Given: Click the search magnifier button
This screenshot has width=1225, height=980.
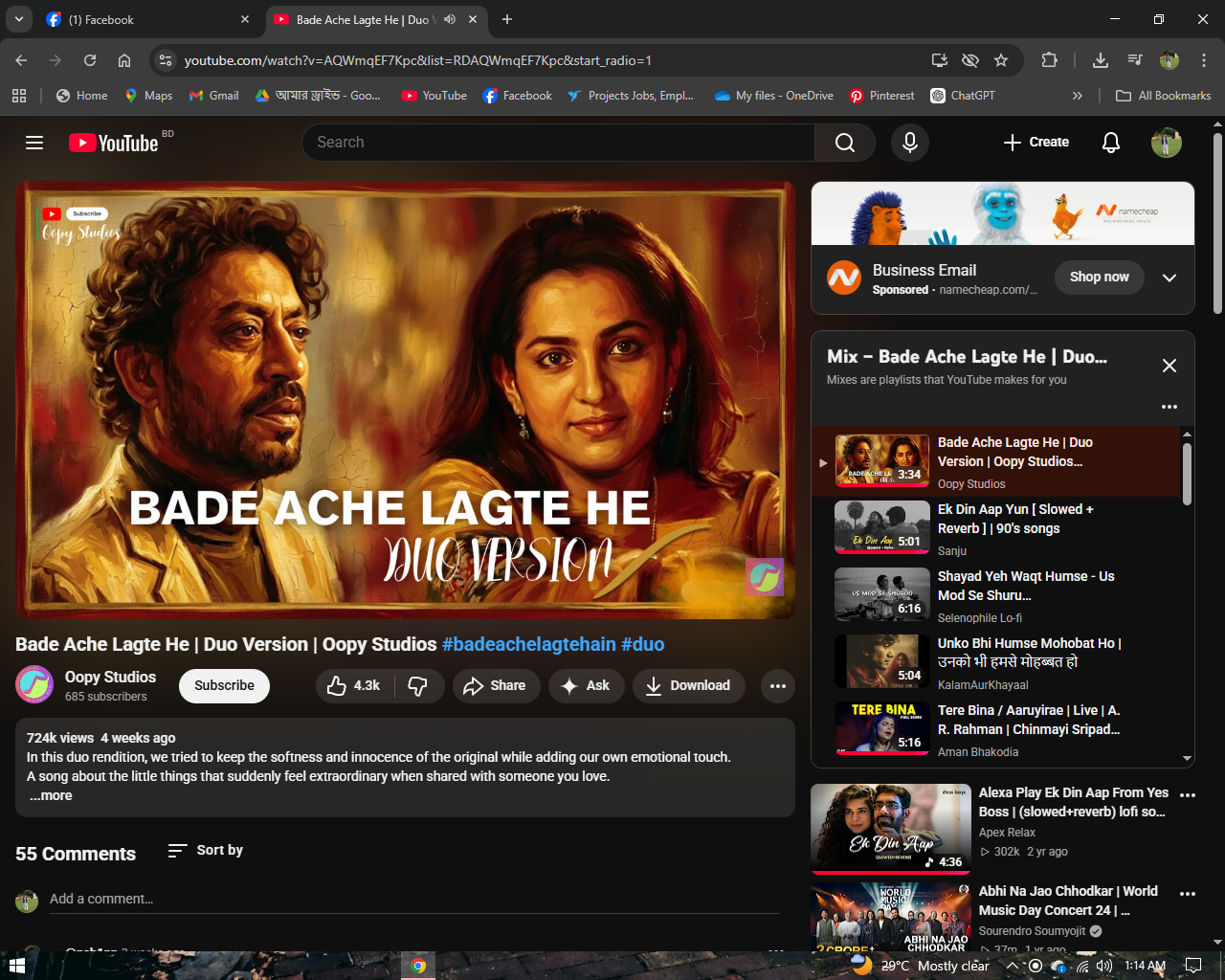Looking at the screenshot, I should coord(845,143).
